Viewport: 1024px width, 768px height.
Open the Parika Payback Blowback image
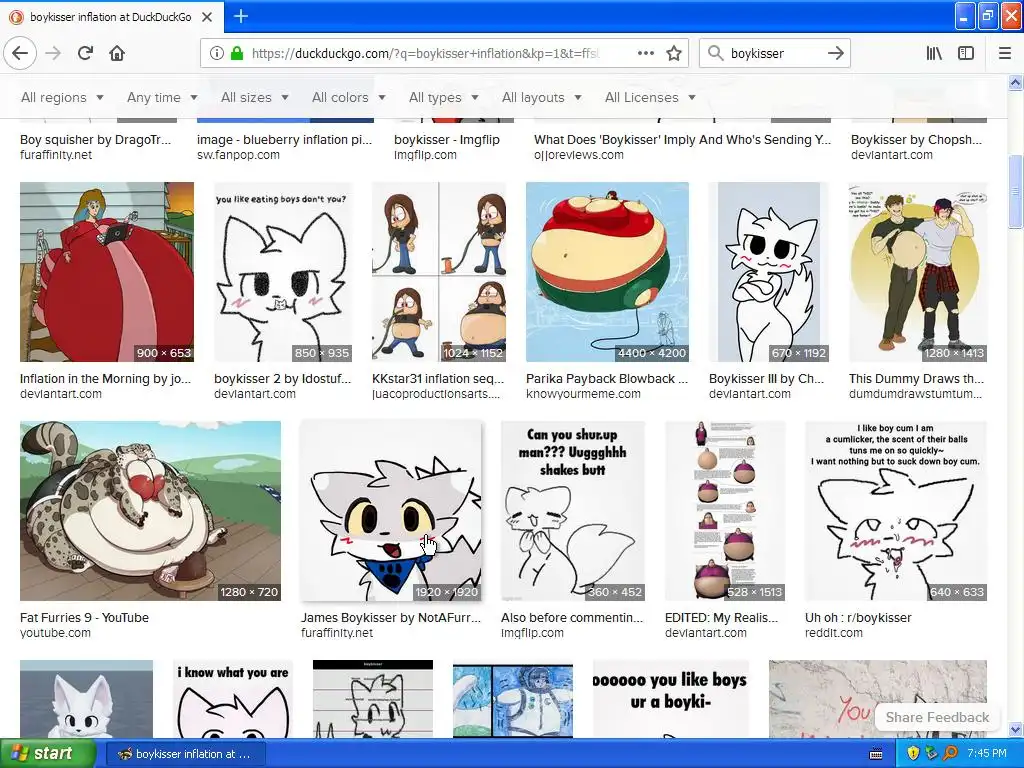pos(607,272)
